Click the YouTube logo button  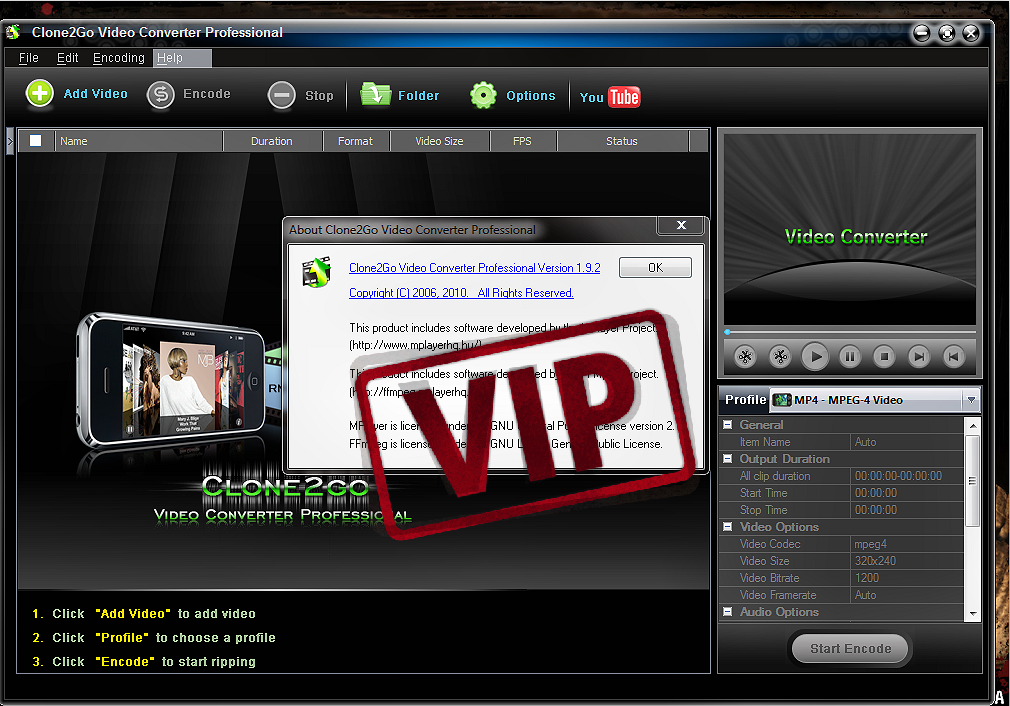(x=609, y=97)
